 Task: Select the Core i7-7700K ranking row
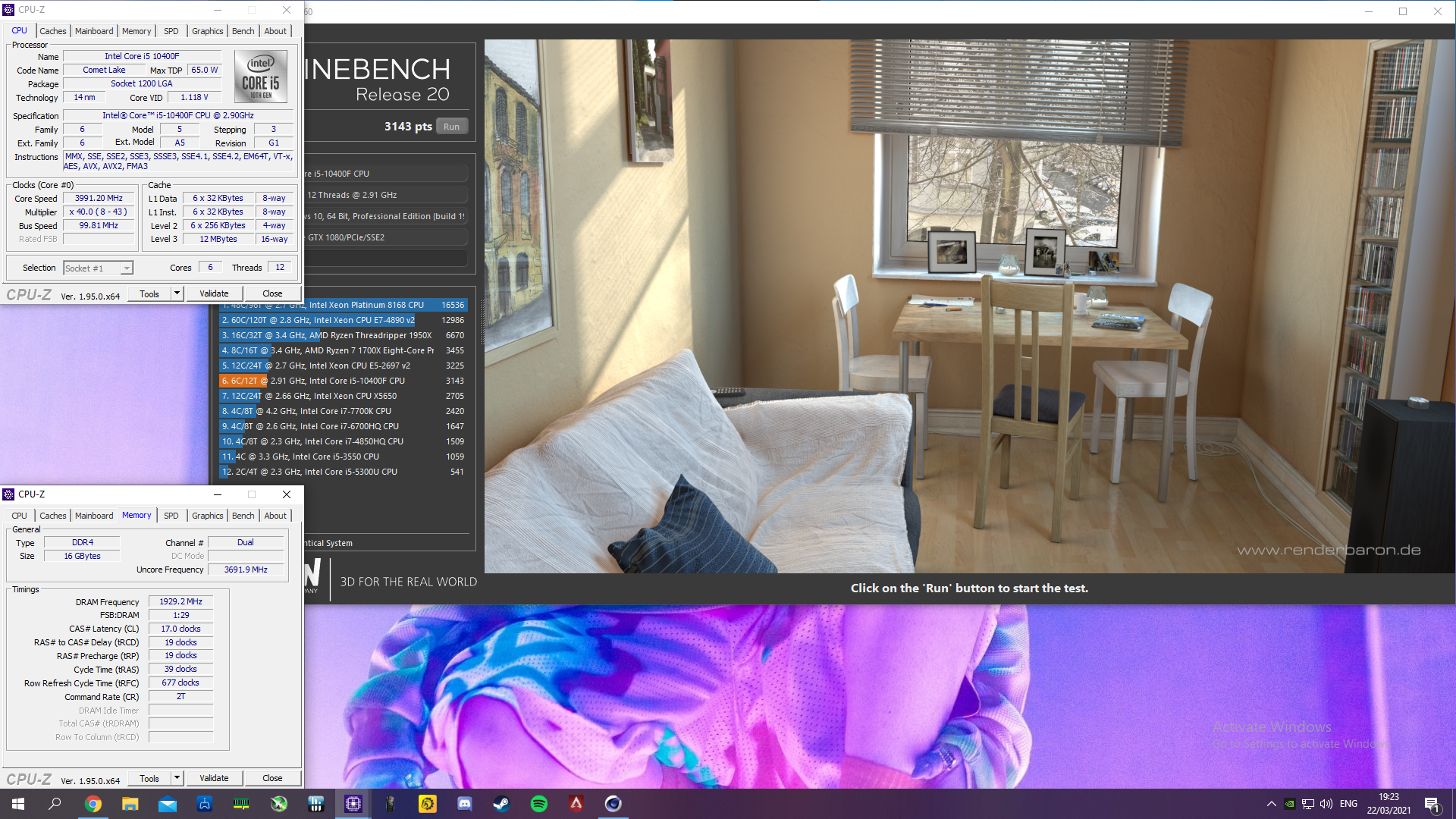click(344, 411)
